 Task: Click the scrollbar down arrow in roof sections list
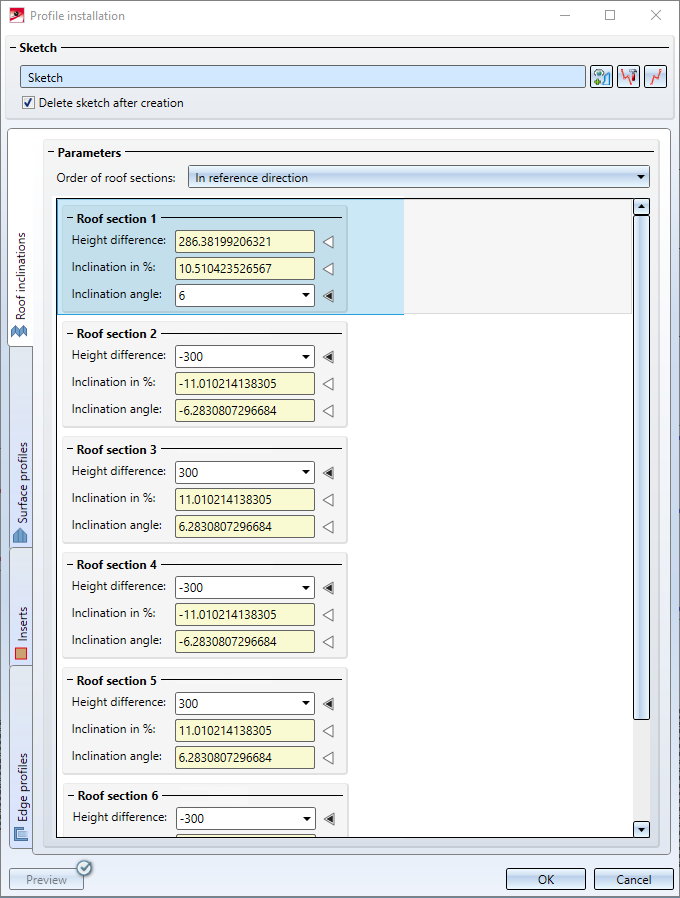click(641, 829)
